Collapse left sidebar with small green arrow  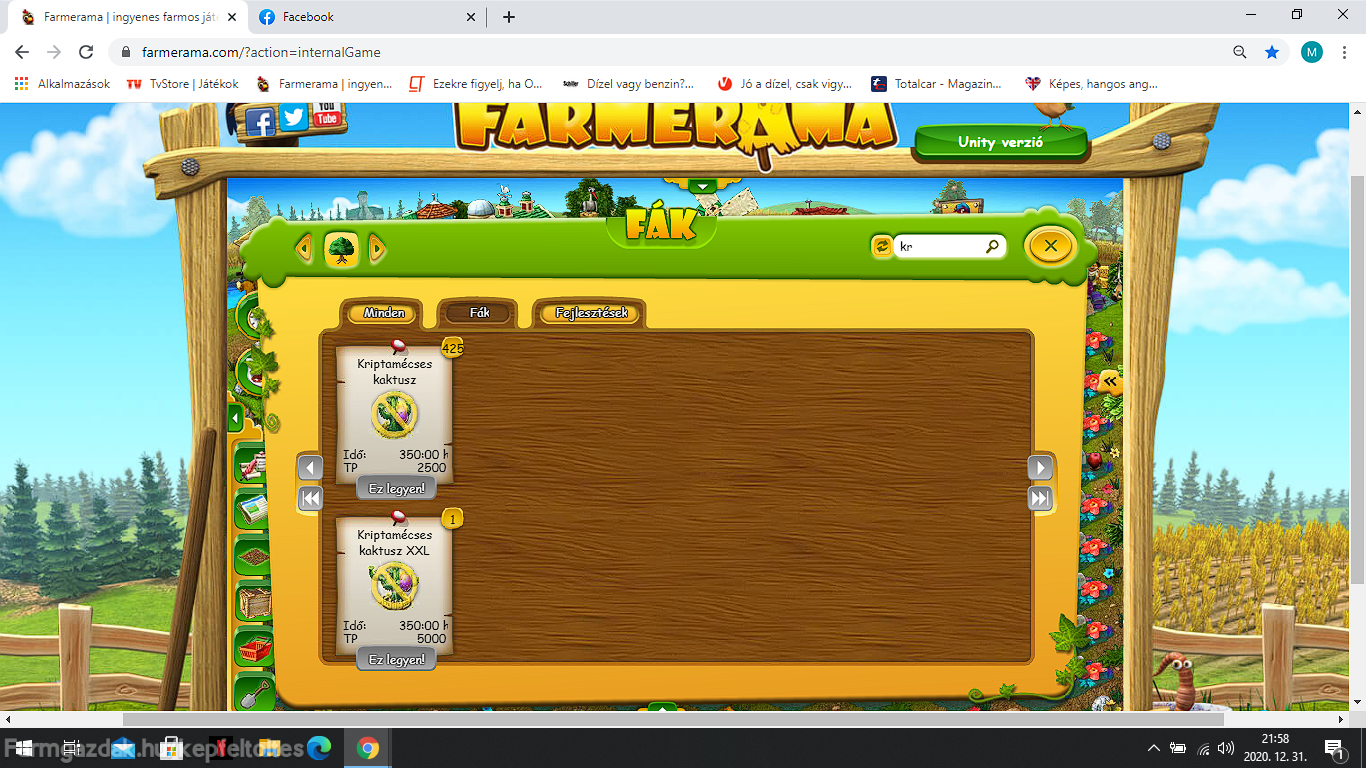[x=236, y=417]
